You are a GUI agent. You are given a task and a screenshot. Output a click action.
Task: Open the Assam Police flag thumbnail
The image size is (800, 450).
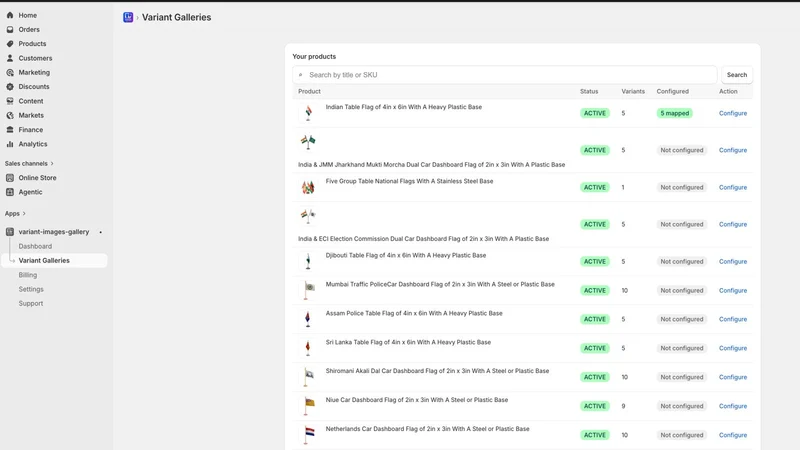point(308,319)
